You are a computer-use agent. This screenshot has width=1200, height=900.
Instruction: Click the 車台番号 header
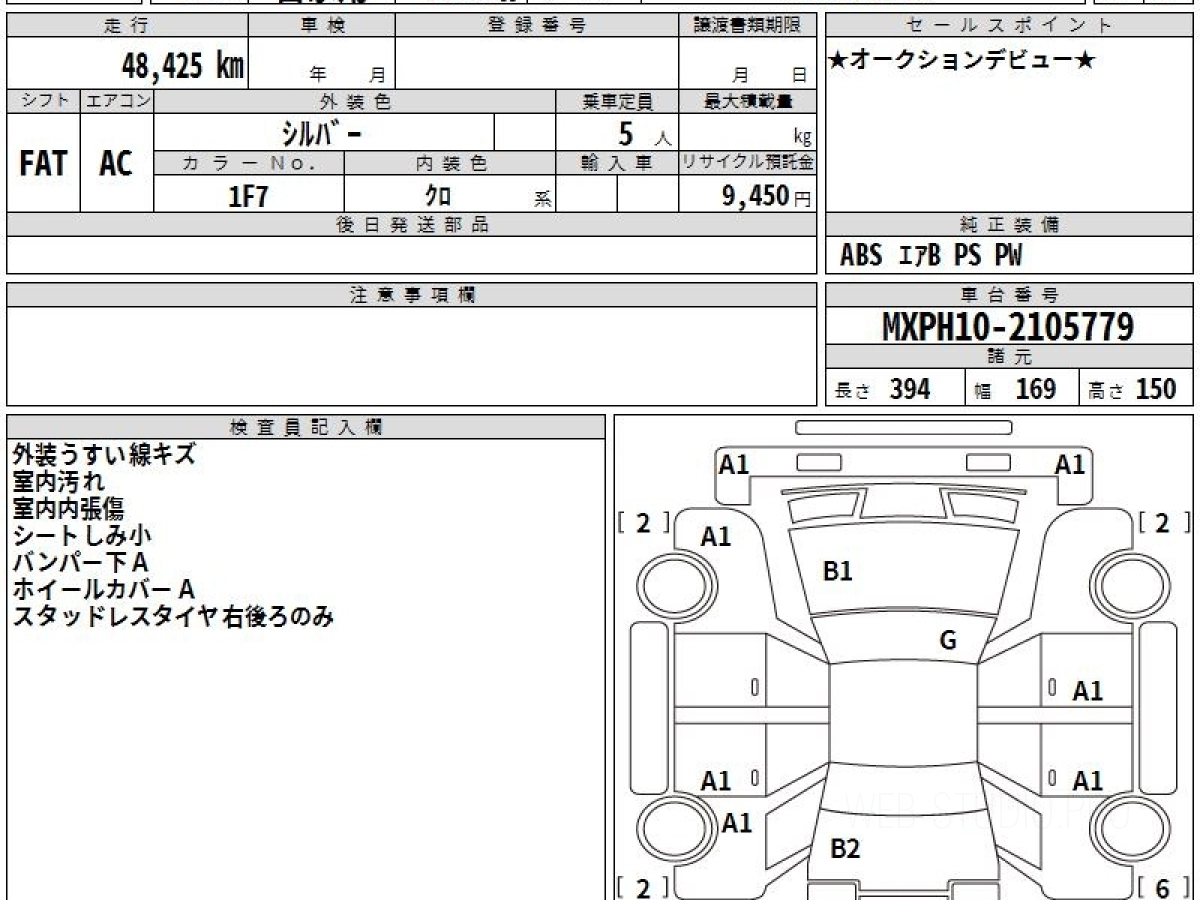1009,295
